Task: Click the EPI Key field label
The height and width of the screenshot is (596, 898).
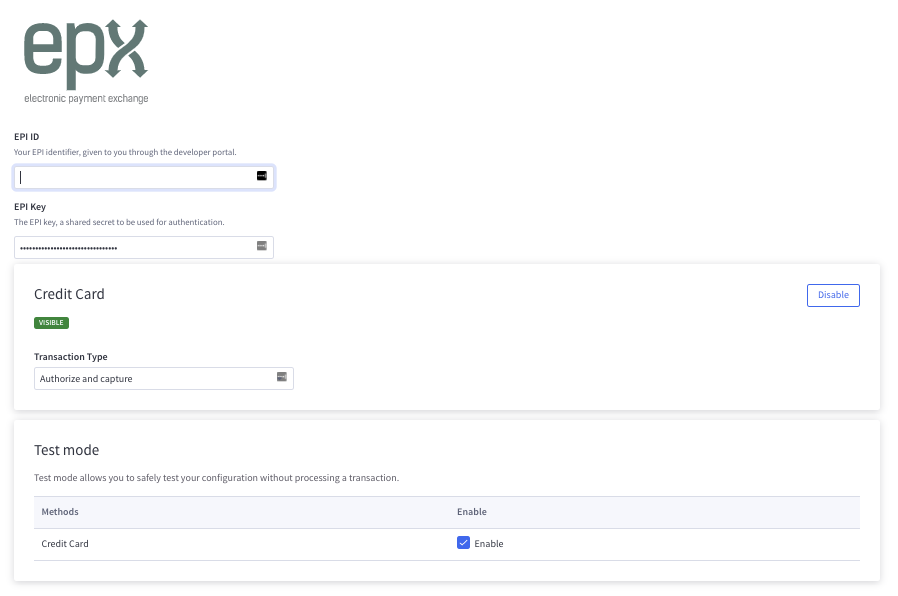Action: [x=30, y=207]
